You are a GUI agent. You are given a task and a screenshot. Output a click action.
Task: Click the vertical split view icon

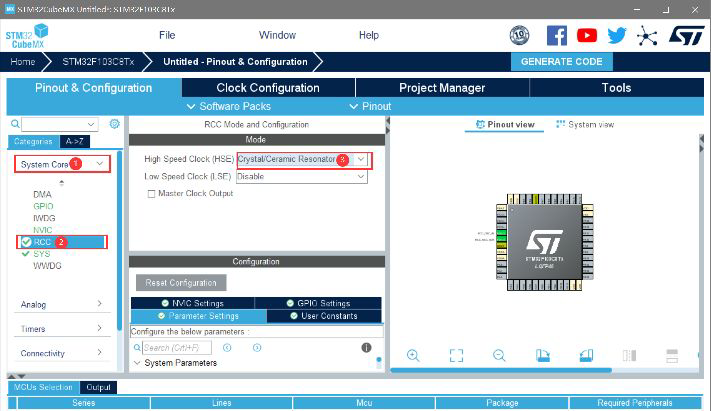tap(629, 355)
